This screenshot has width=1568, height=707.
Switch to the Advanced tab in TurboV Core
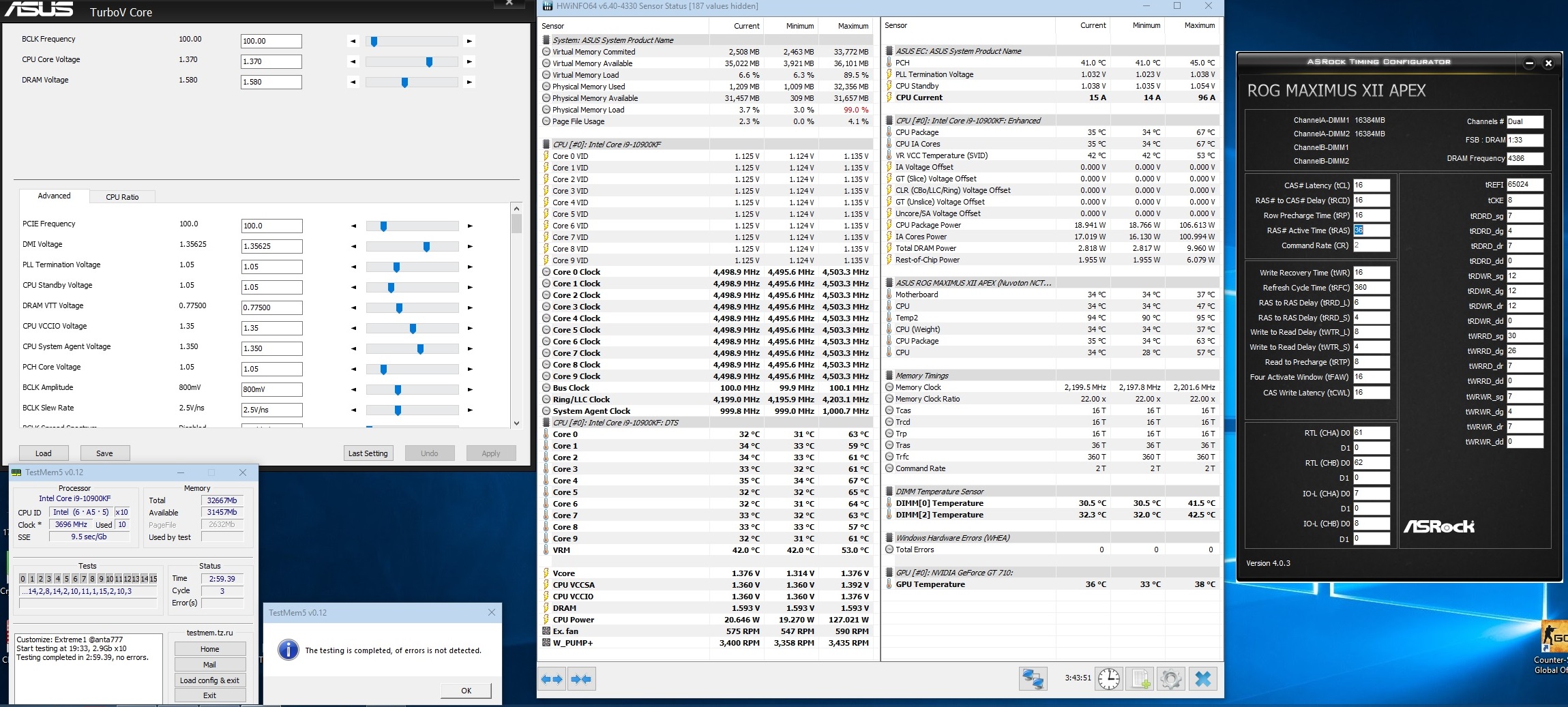click(54, 196)
